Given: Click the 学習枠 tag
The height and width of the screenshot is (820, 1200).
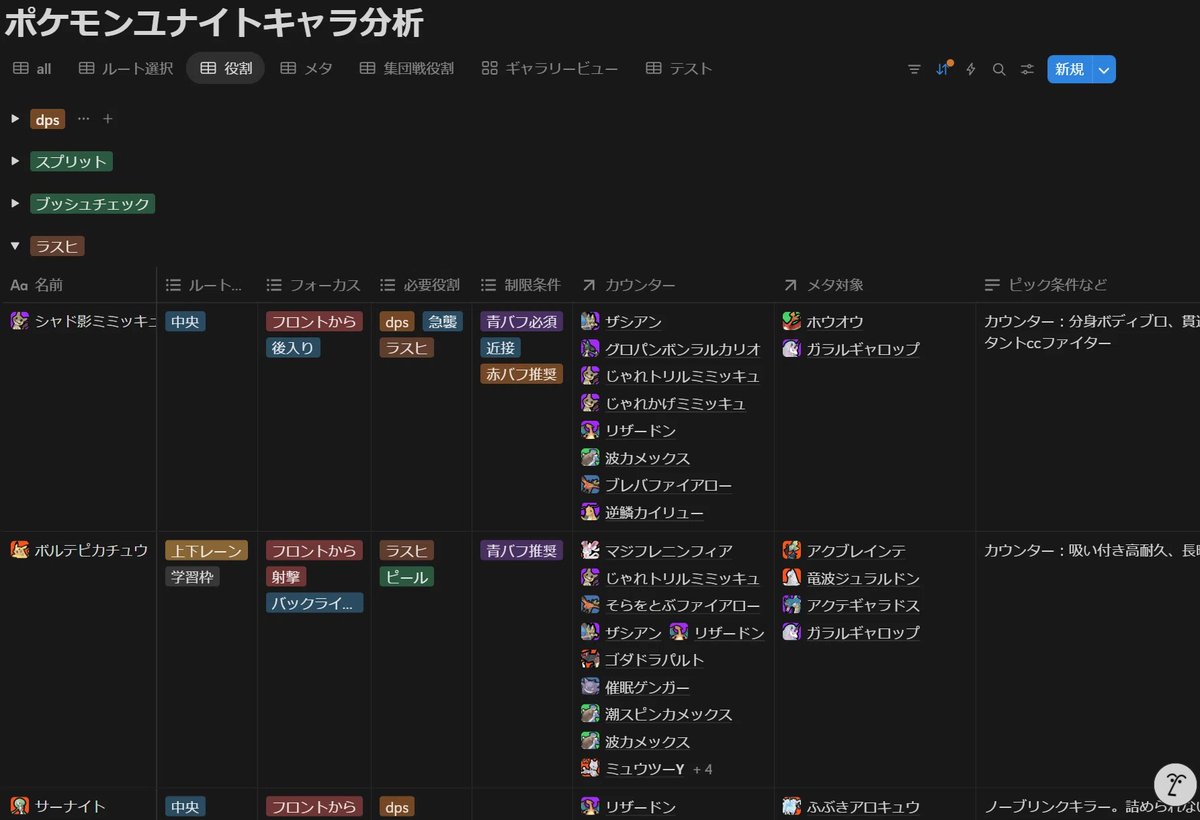Looking at the screenshot, I should (x=193, y=577).
